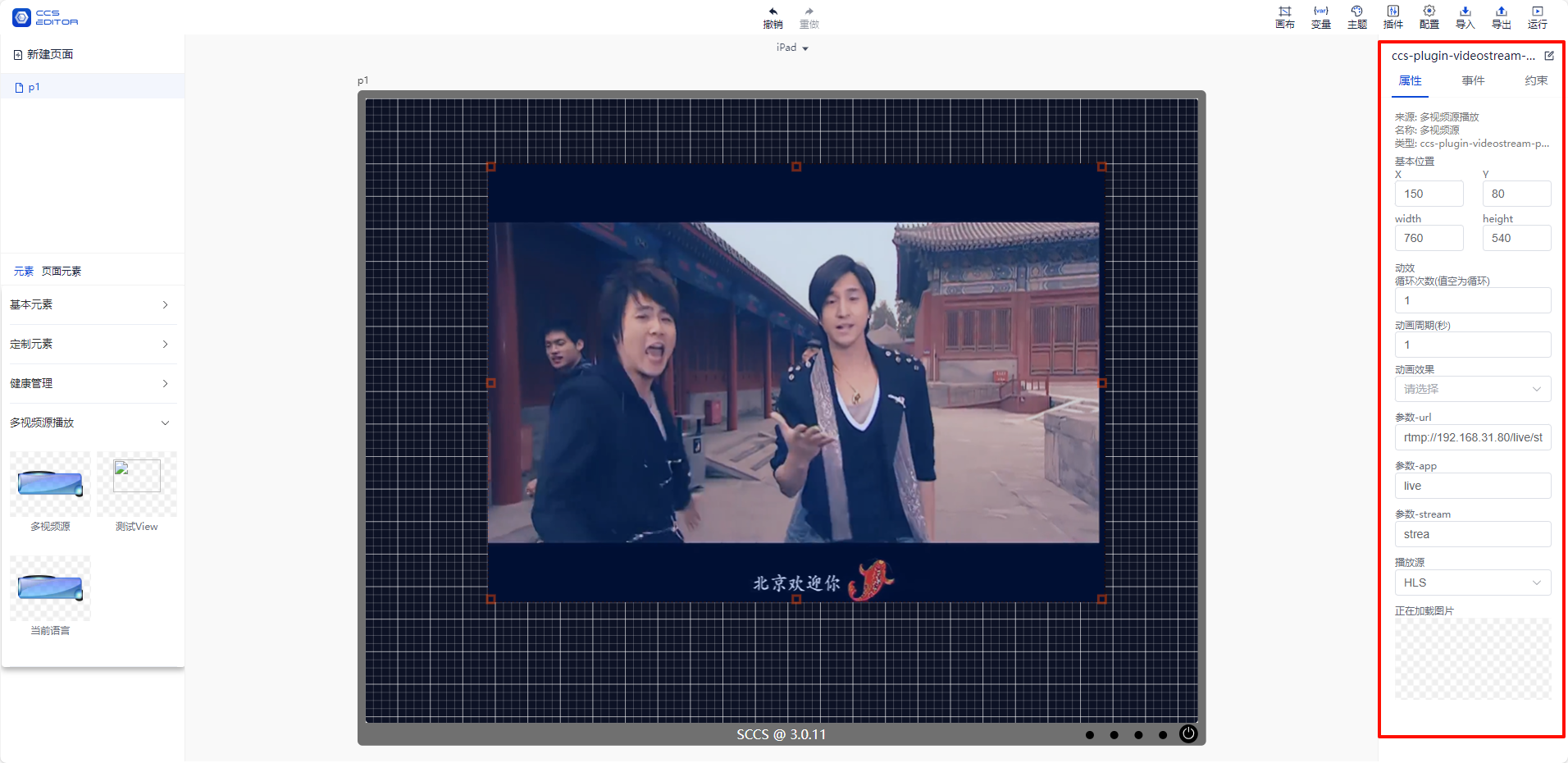Open the 动画效果 dropdown
Screen dimensions: 1568x763
[x=1472, y=389]
